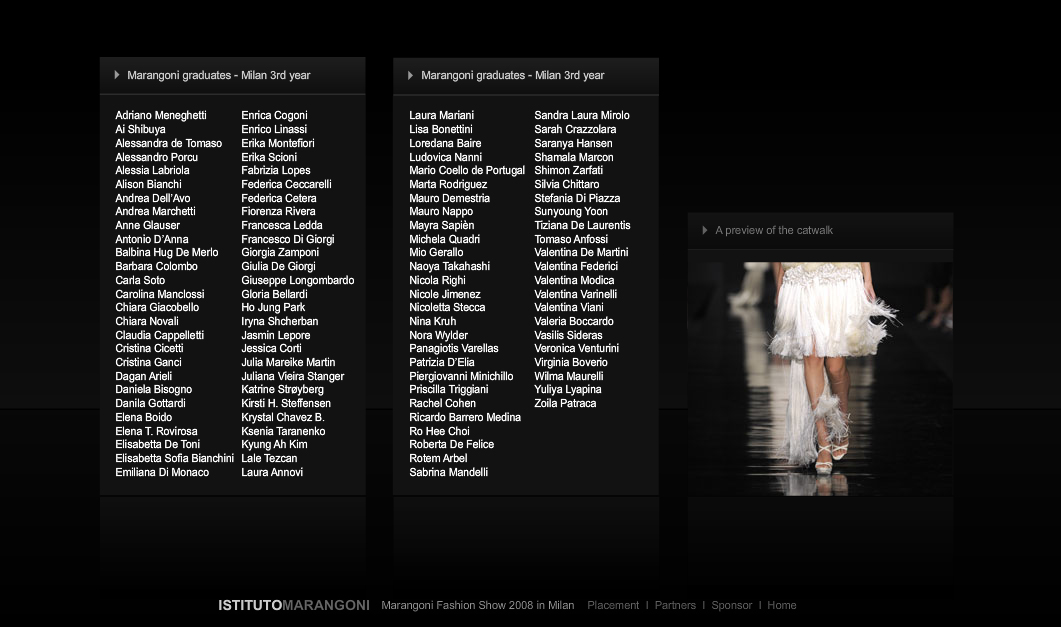Select the name Laura Annovi

coord(272,472)
